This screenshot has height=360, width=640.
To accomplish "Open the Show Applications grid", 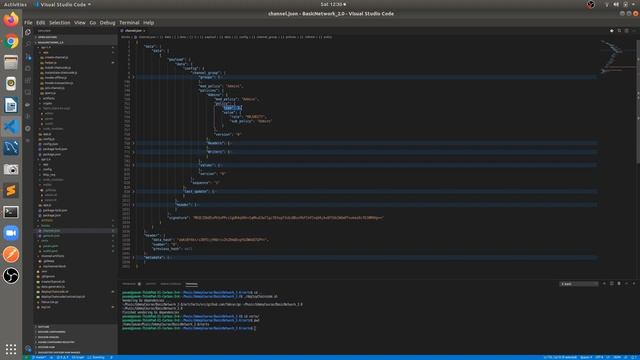I will pyautogui.click(x=11, y=349).
